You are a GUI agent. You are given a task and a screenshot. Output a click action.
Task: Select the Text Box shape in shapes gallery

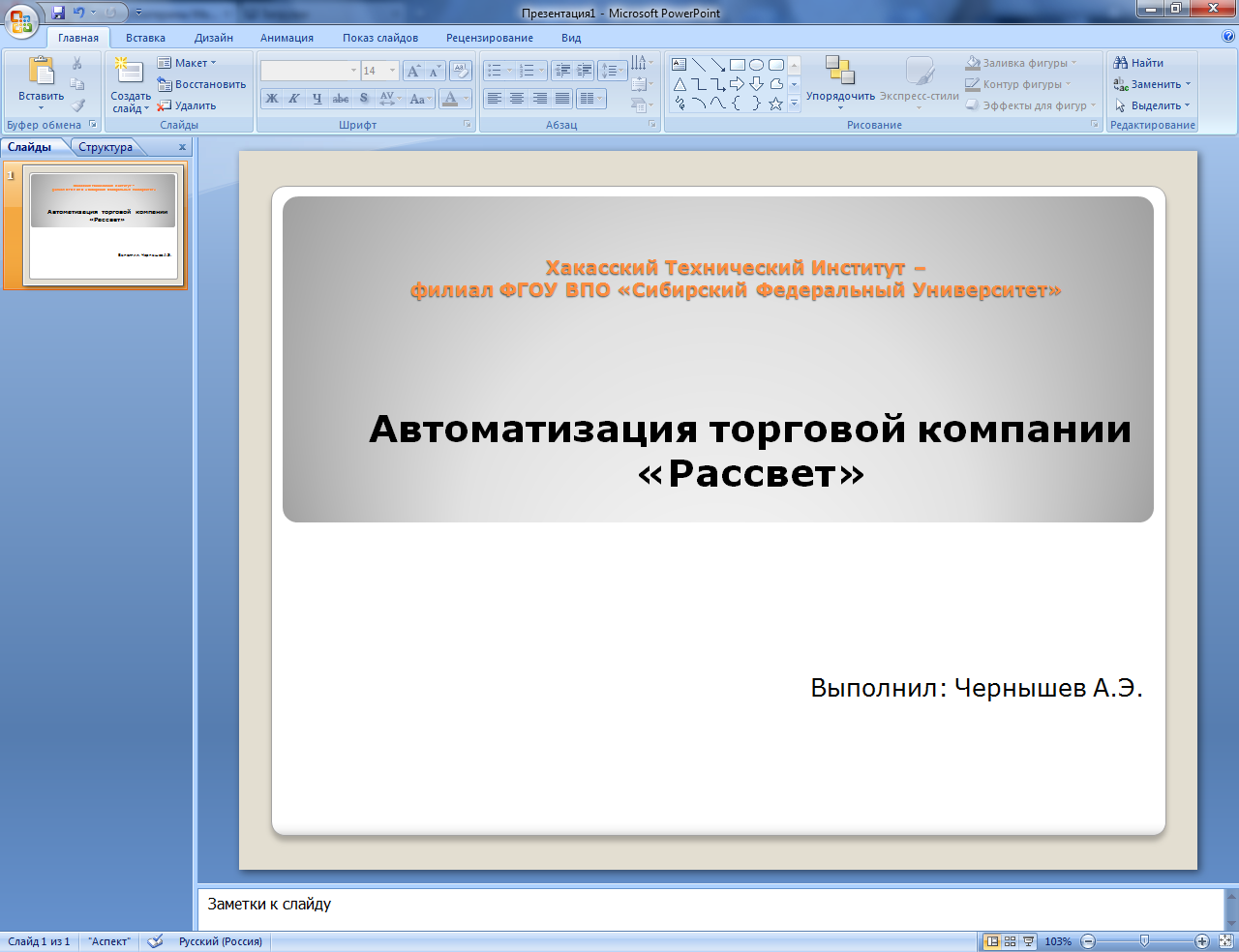pos(680,65)
